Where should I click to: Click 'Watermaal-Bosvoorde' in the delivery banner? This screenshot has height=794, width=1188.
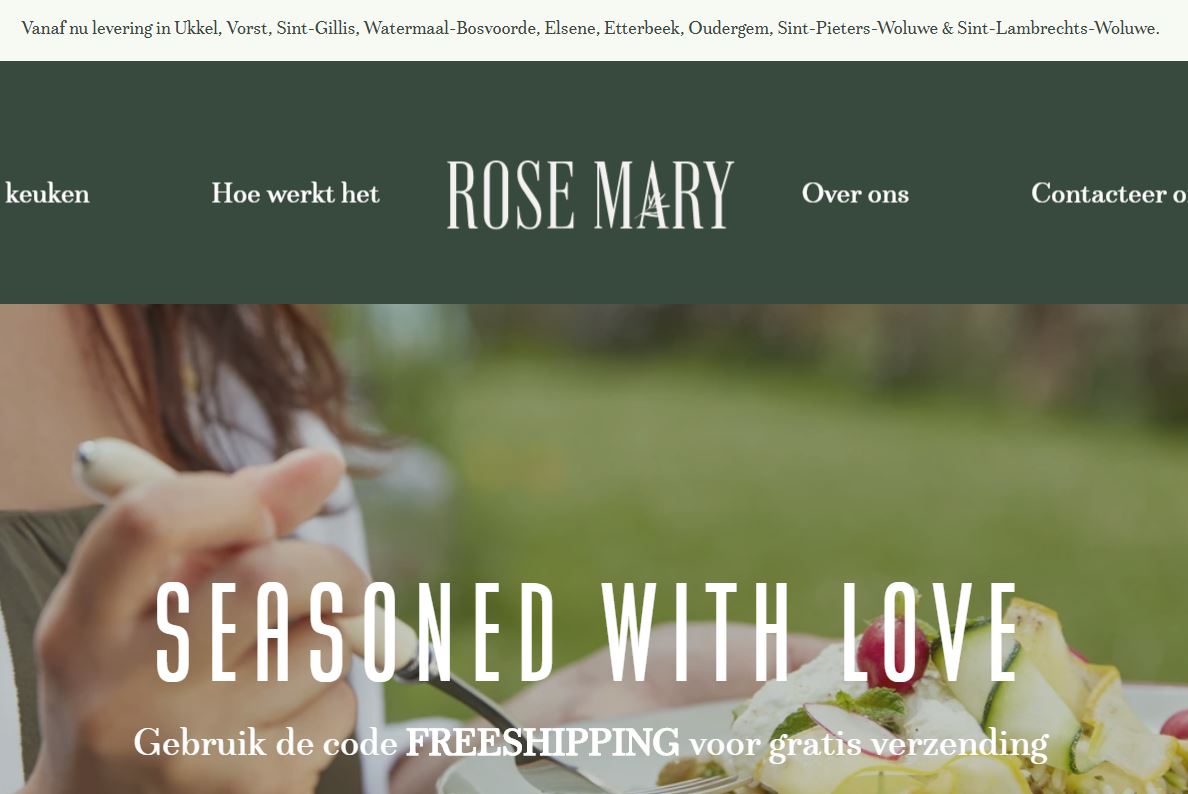pyautogui.click(x=450, y=29)
